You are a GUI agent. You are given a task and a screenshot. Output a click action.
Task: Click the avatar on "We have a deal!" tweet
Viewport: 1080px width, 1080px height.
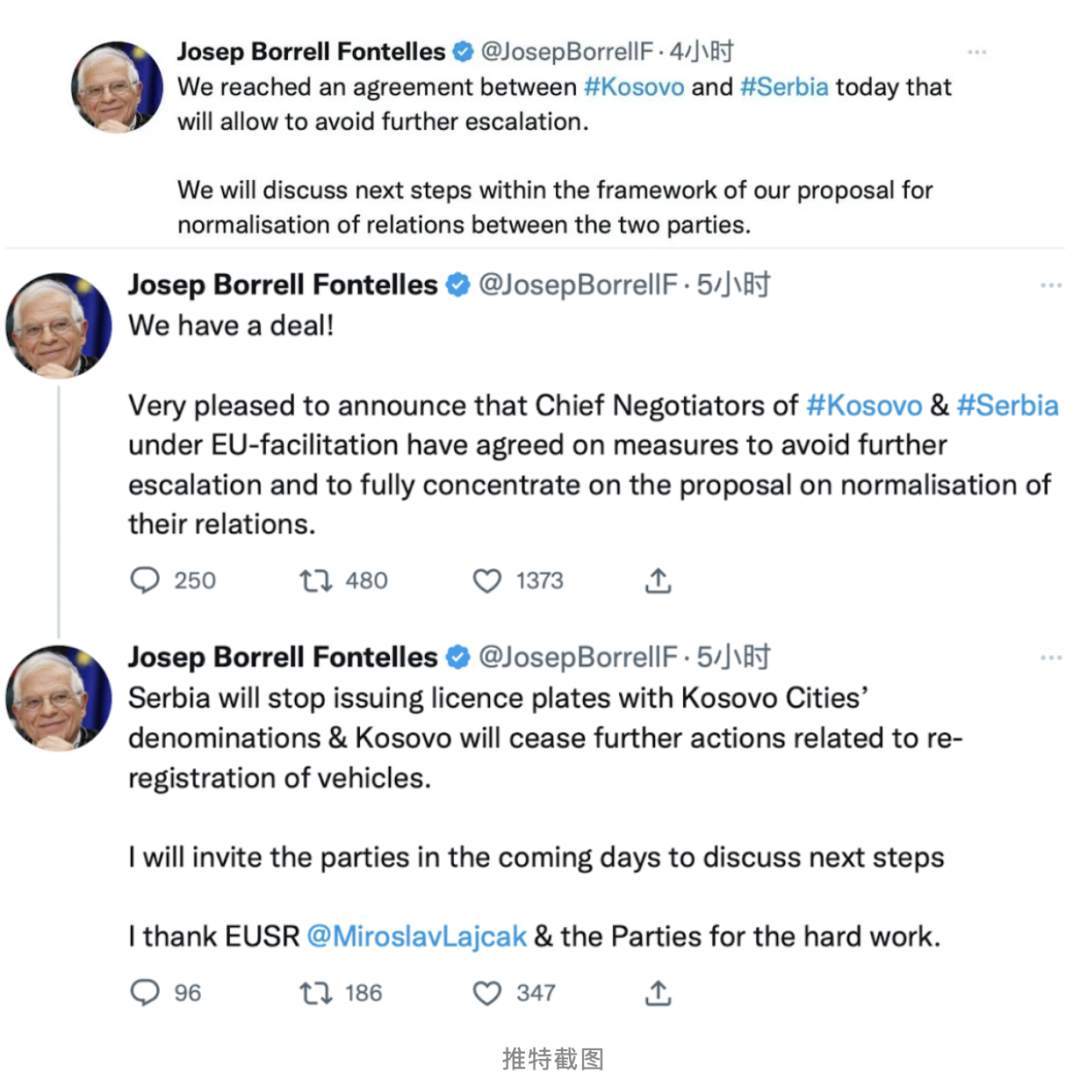point(58,325)
